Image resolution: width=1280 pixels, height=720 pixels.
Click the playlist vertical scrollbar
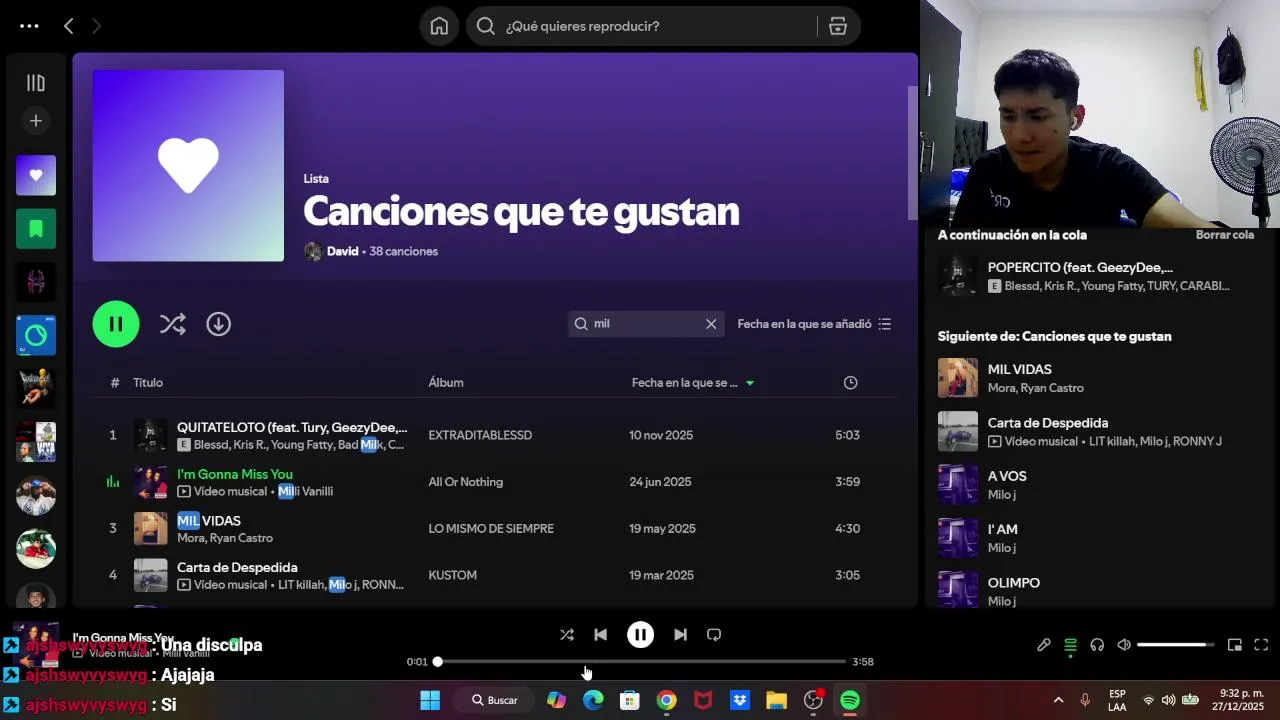click(912, 154)
